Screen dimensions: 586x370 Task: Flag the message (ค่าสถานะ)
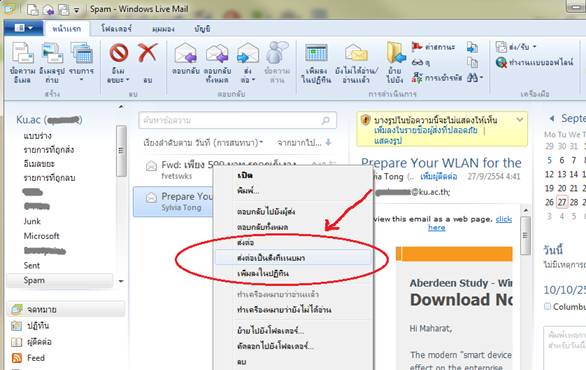(433, 47)
